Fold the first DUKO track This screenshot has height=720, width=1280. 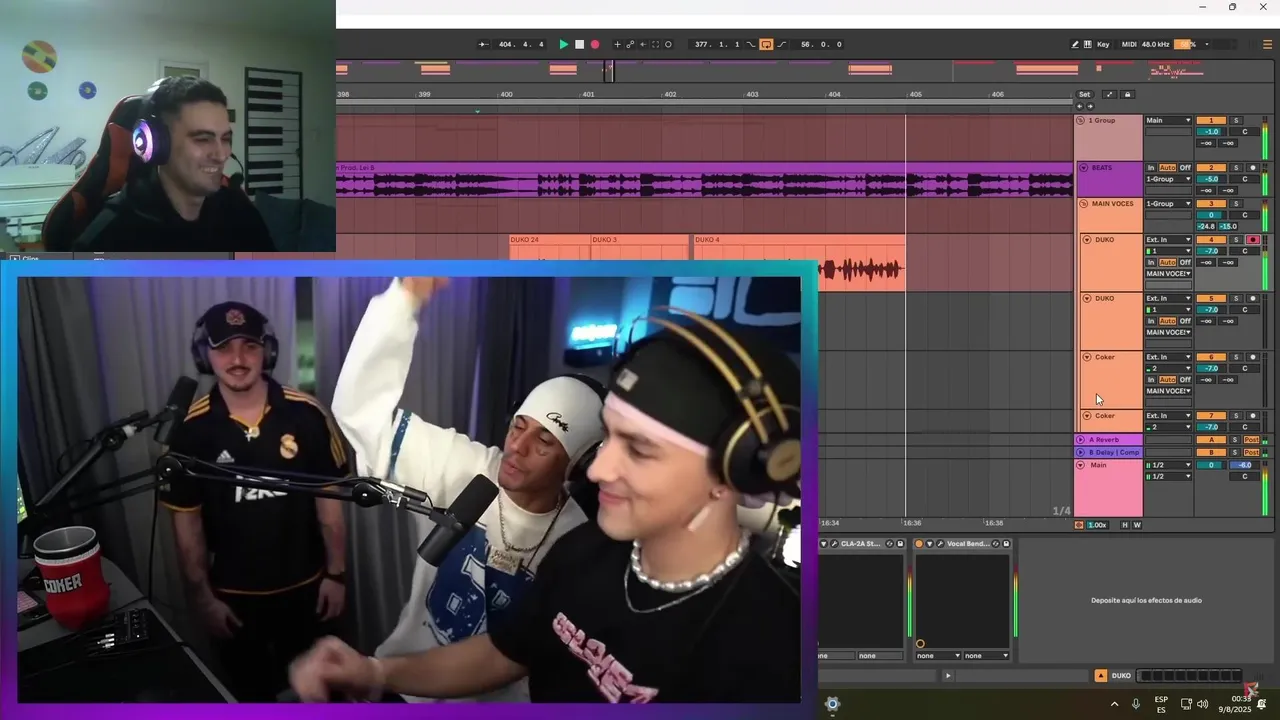[1087, 240]
